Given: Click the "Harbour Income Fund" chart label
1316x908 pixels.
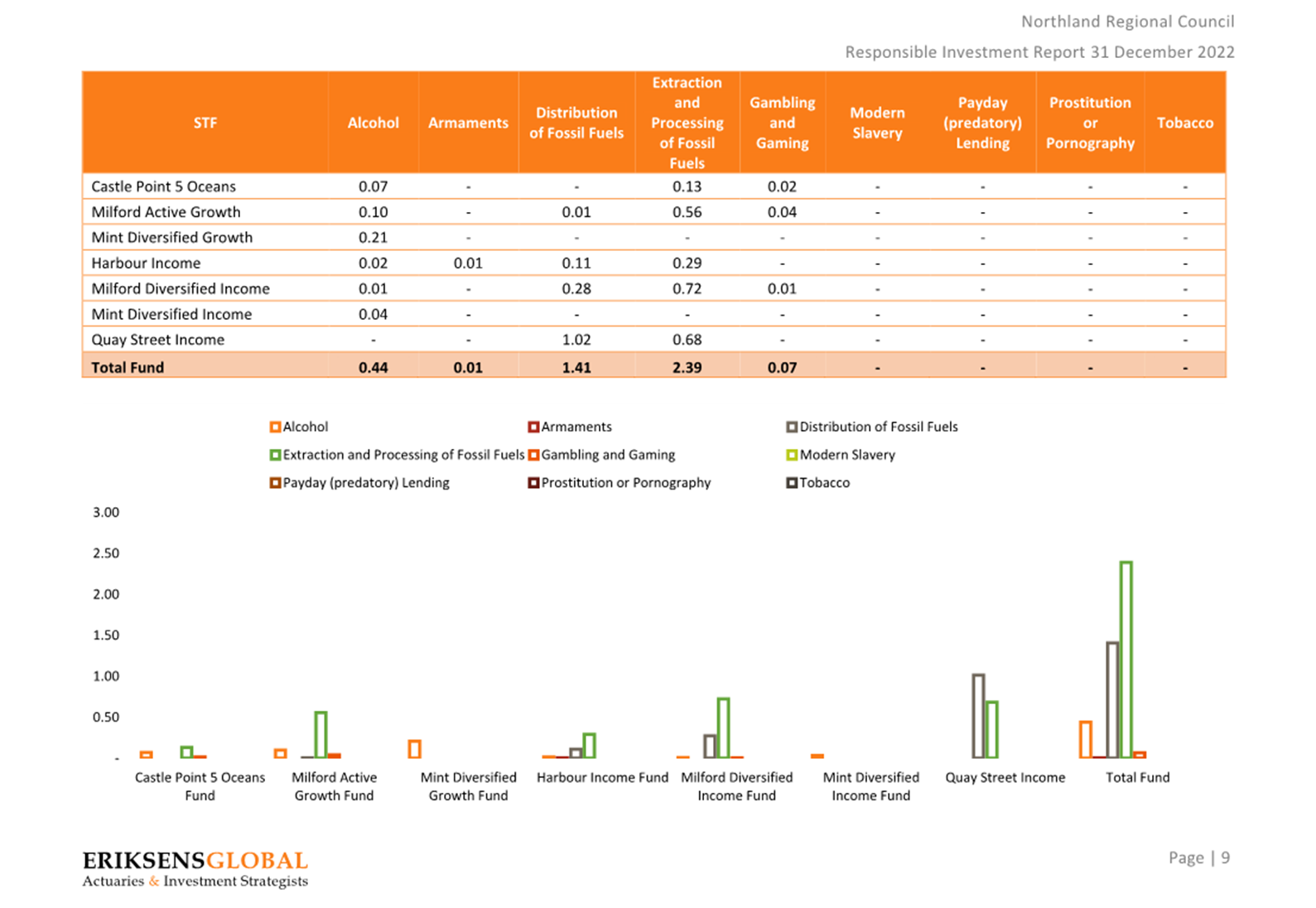Looking at the screenshot, I should [x=602, y=778].
